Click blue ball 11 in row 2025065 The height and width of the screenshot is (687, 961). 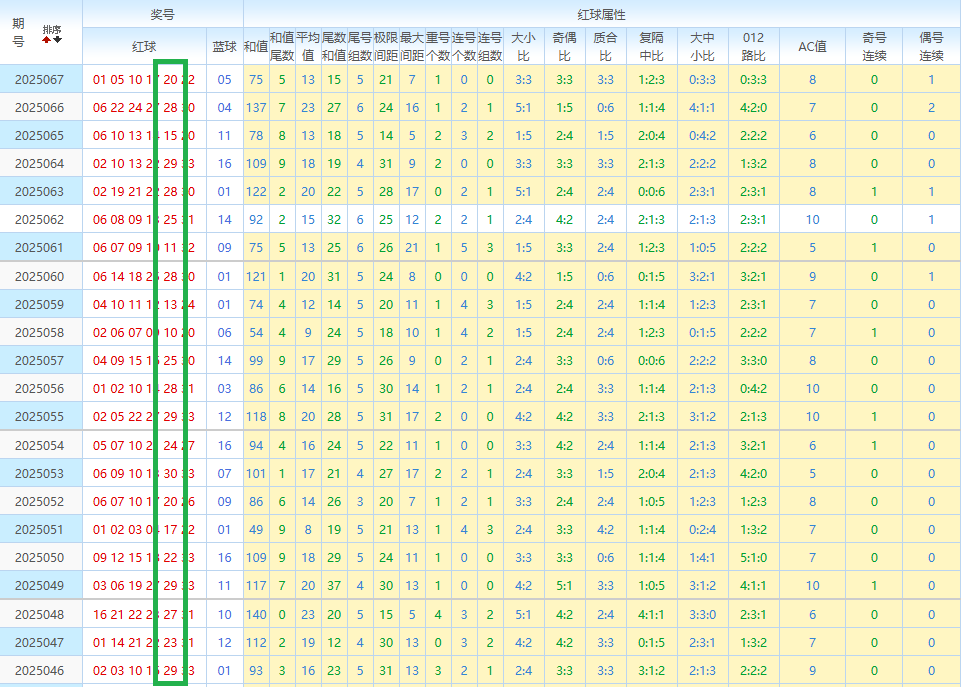pos(224,135)
